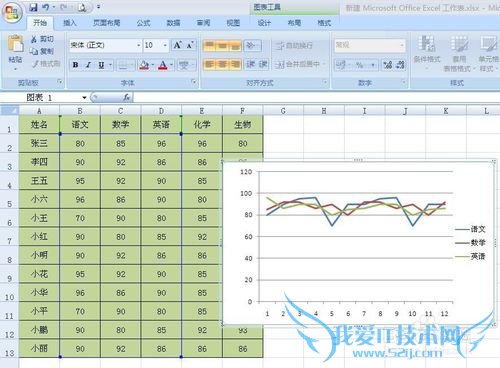Undo the last action

[46, 7]
